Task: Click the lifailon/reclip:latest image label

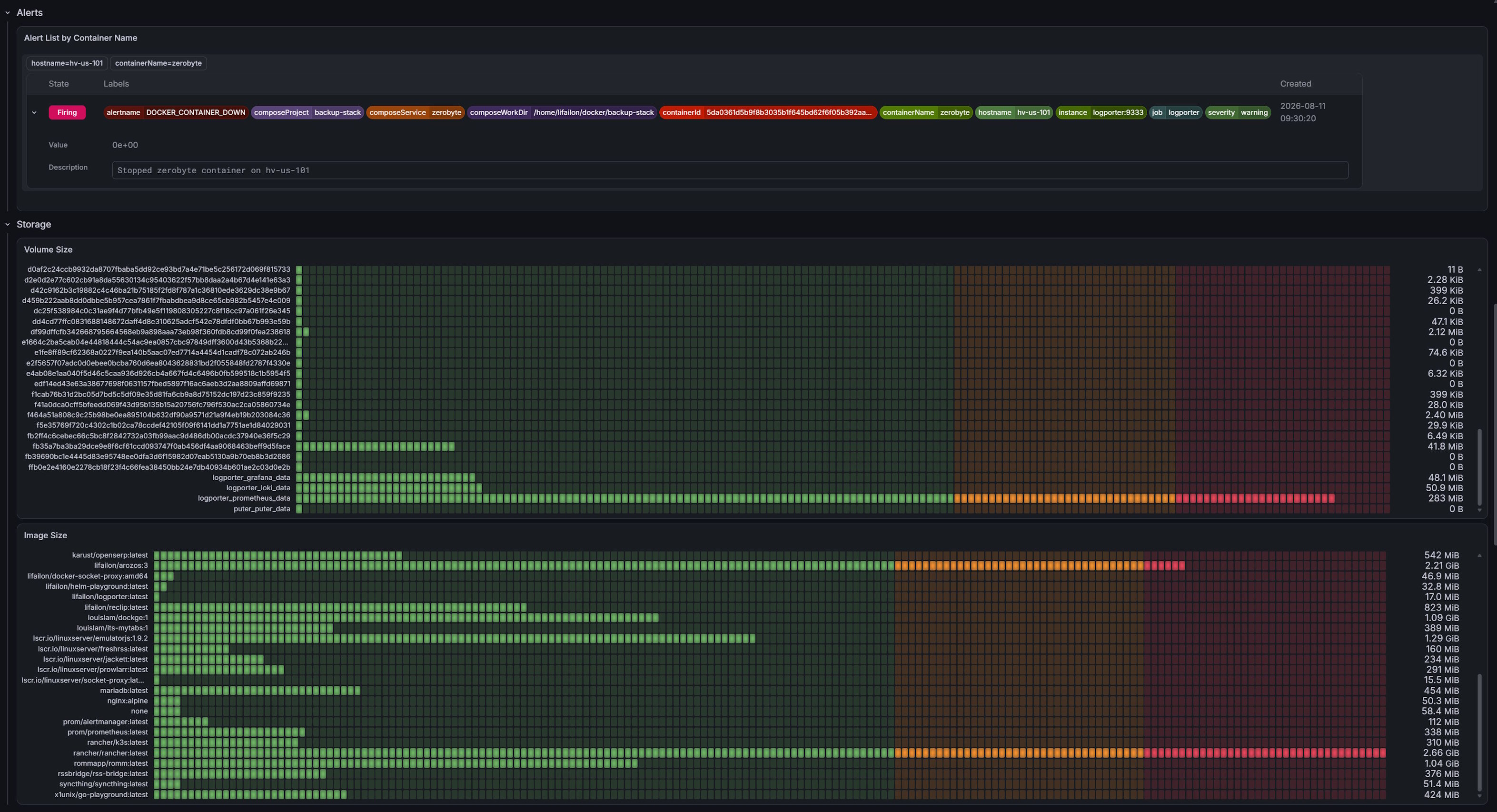Action: click(x=116, y=607)
